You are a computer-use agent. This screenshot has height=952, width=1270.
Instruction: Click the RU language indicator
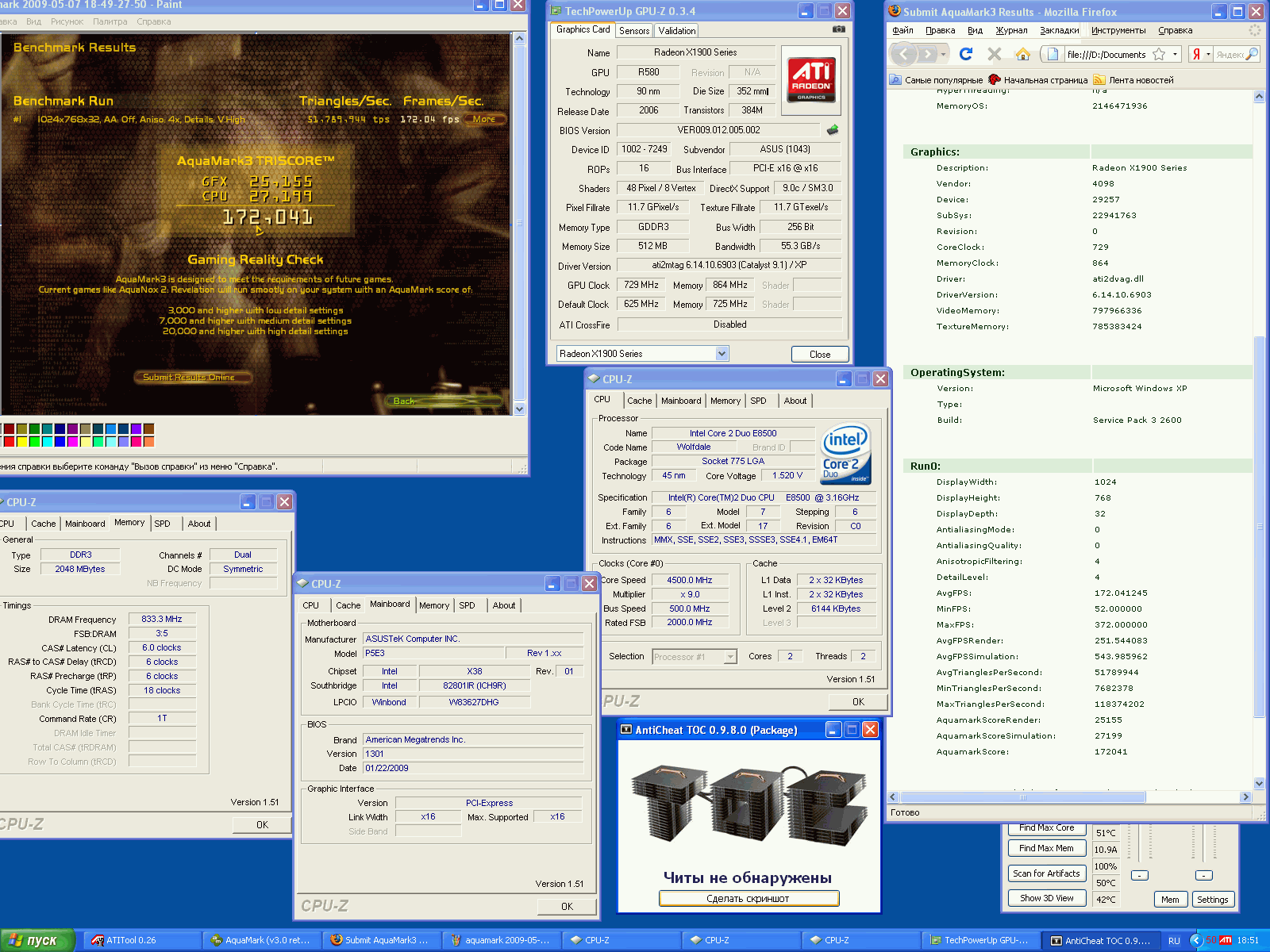coord(1174,940)
